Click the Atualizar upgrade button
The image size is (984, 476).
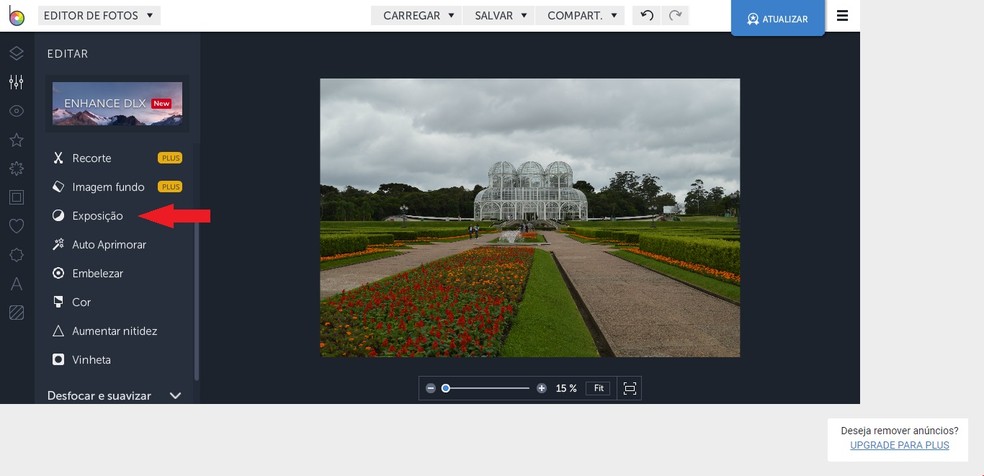778,18
